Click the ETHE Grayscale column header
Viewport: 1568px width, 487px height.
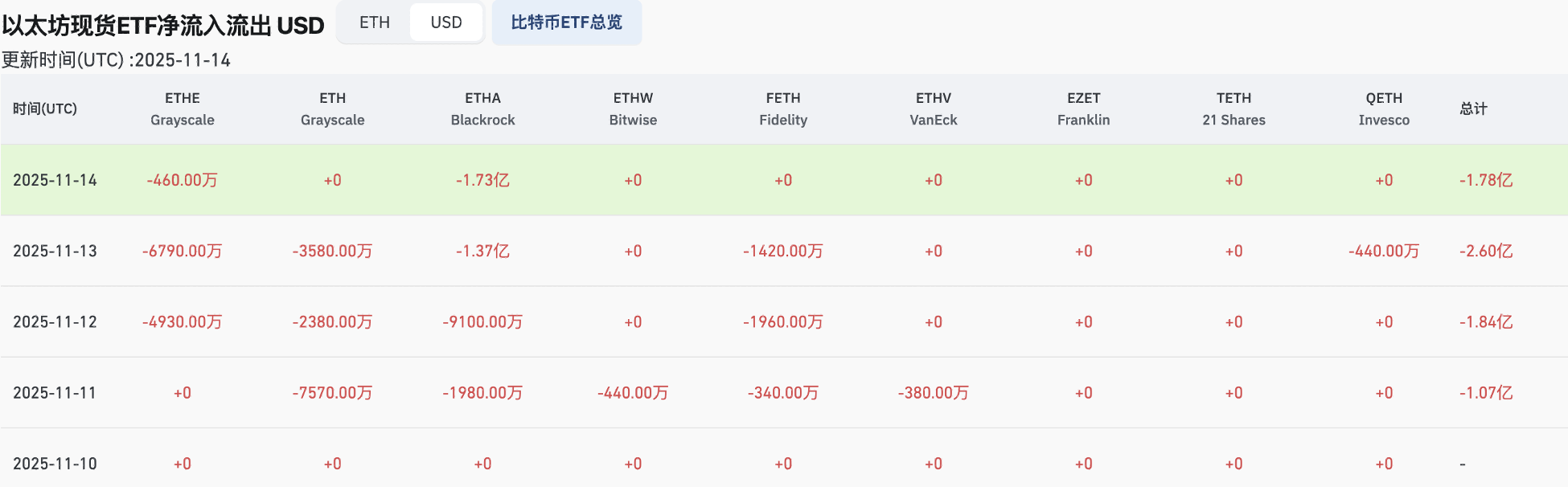click(182, 108)
